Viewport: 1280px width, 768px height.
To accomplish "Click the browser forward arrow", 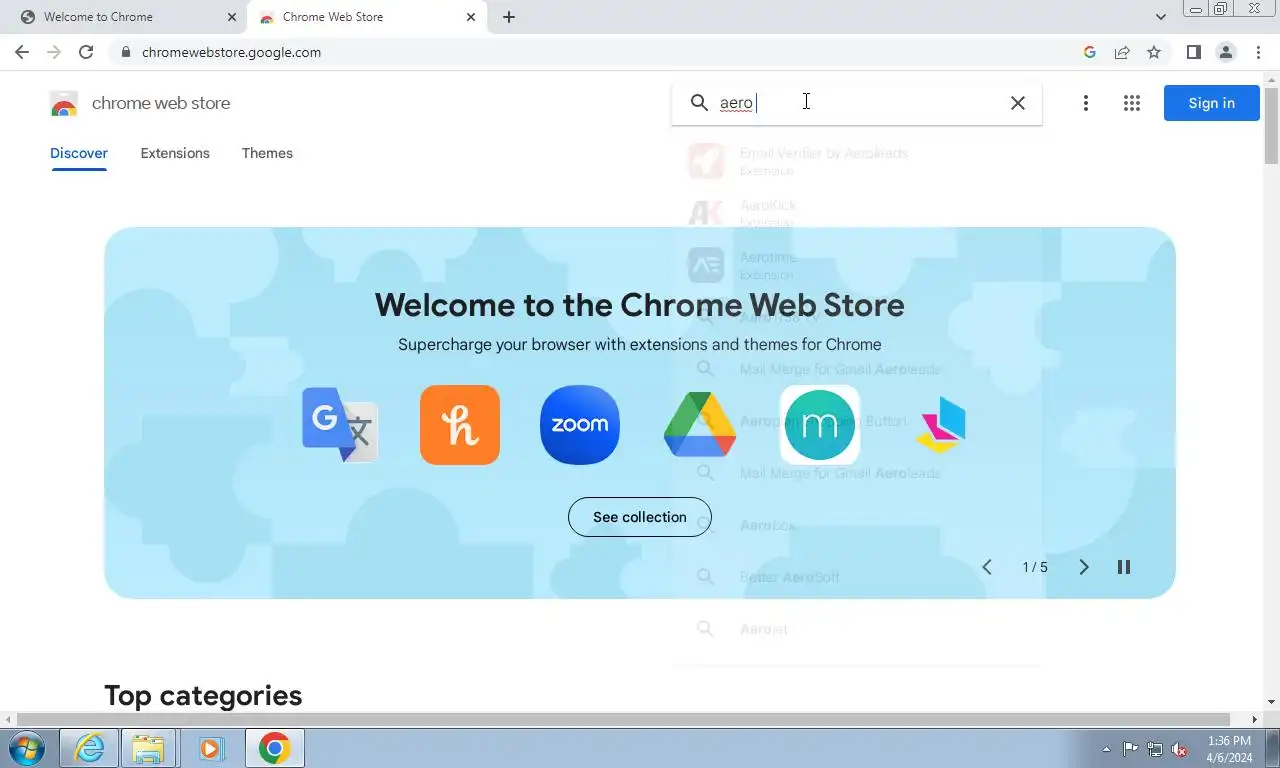I will 54,52.
